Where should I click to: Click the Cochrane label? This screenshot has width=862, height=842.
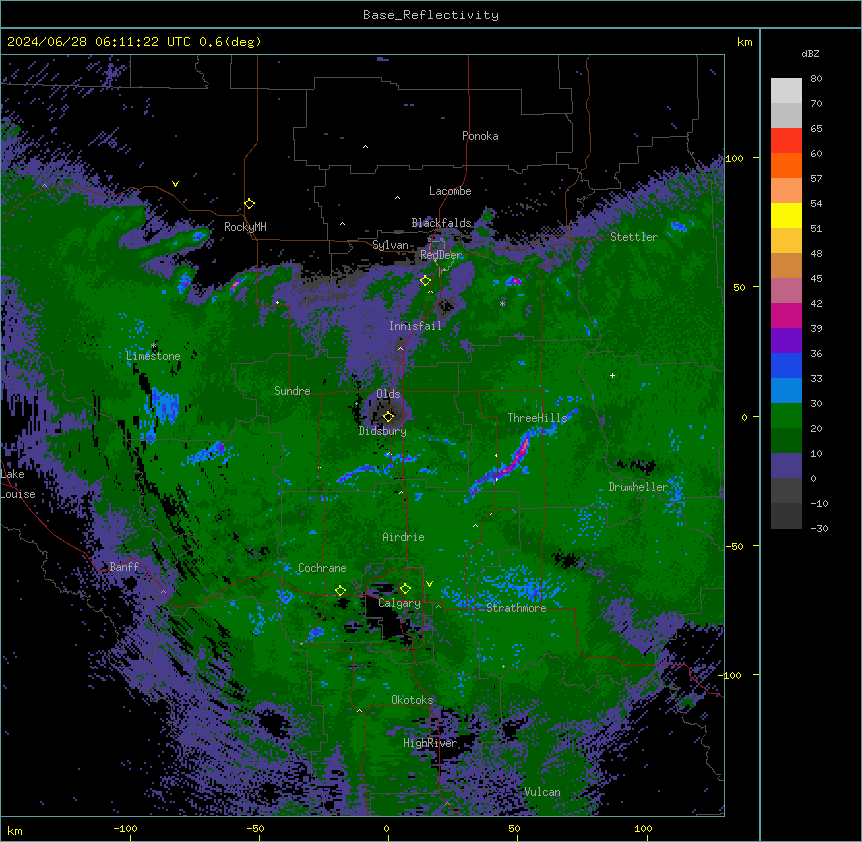(322, 568)
